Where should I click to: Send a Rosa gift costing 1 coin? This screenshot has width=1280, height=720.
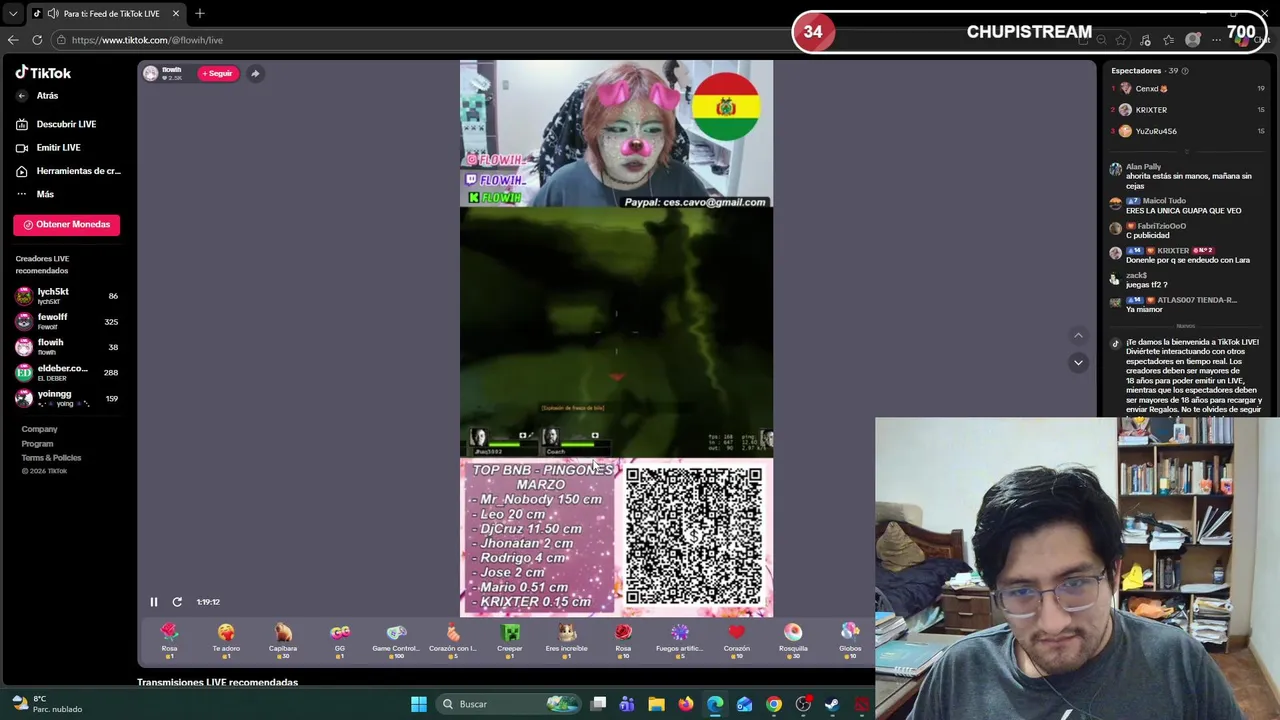point(169,640)
